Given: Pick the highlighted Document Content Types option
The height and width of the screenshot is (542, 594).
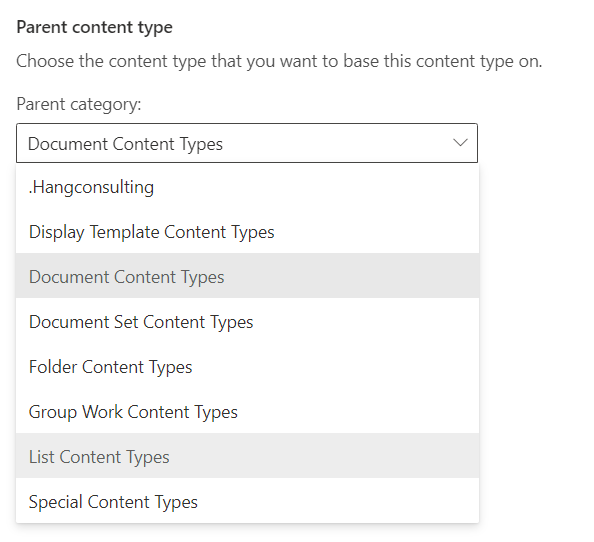Looking at the screenshot, I should pos(247,276).
